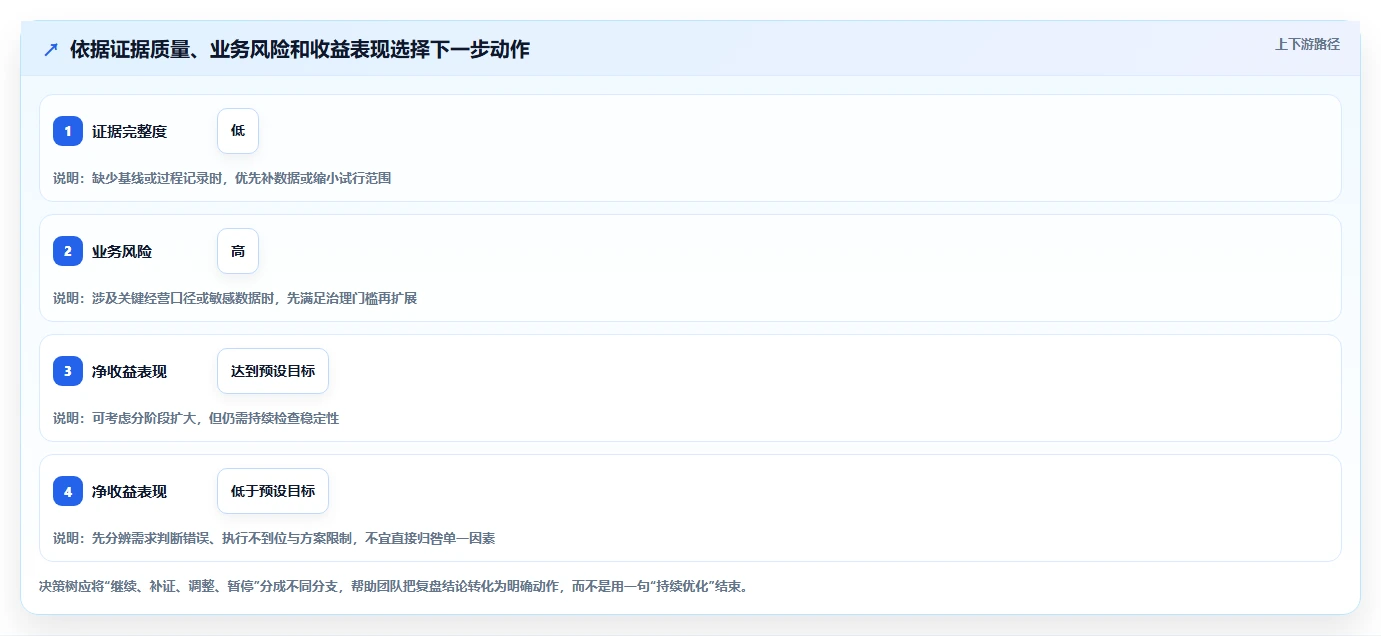Select the 达到预设目标 tag
Screen dimensions: 1381x636
pos(273,371)
